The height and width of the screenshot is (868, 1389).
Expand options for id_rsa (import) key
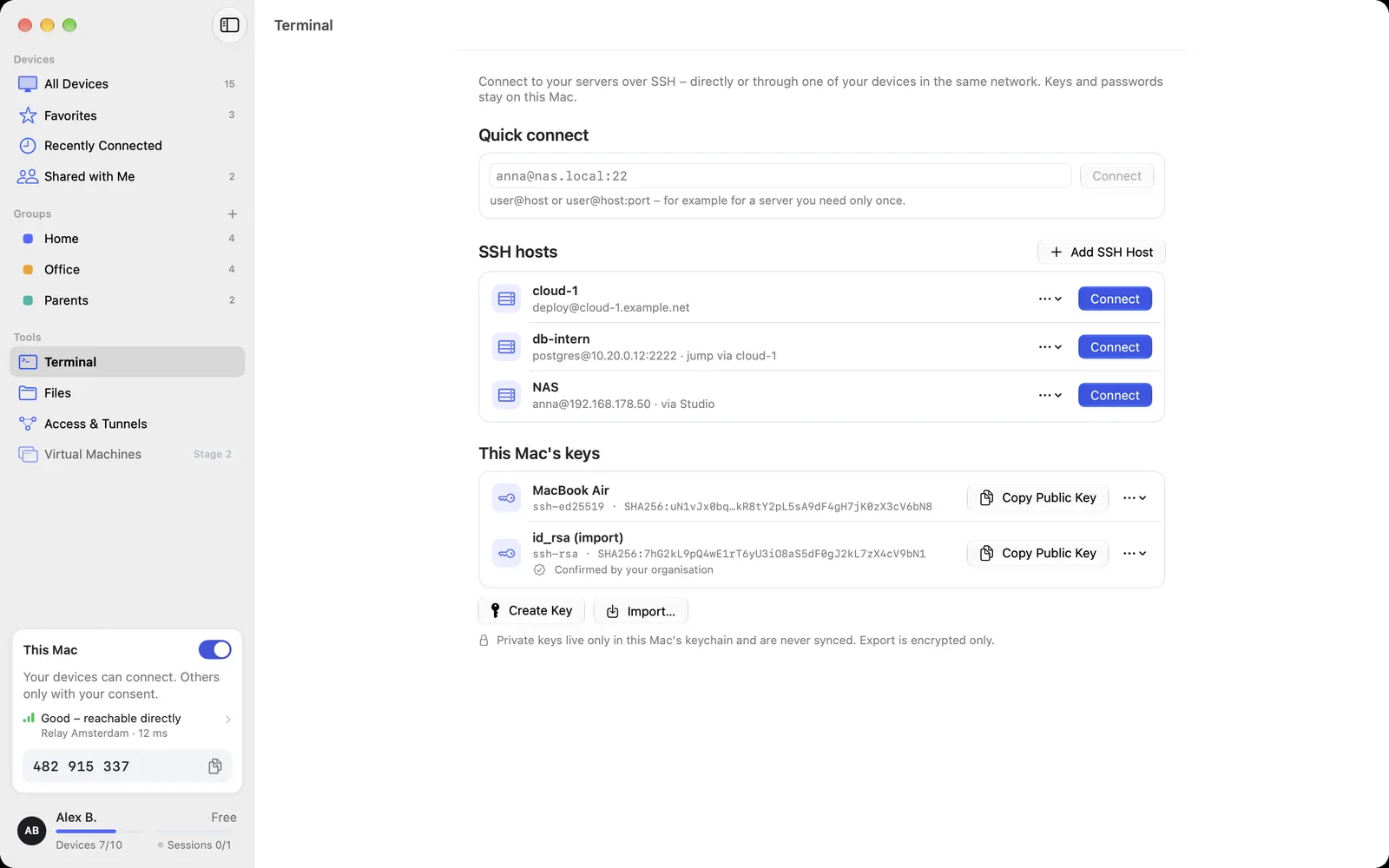coord(1134,553)
